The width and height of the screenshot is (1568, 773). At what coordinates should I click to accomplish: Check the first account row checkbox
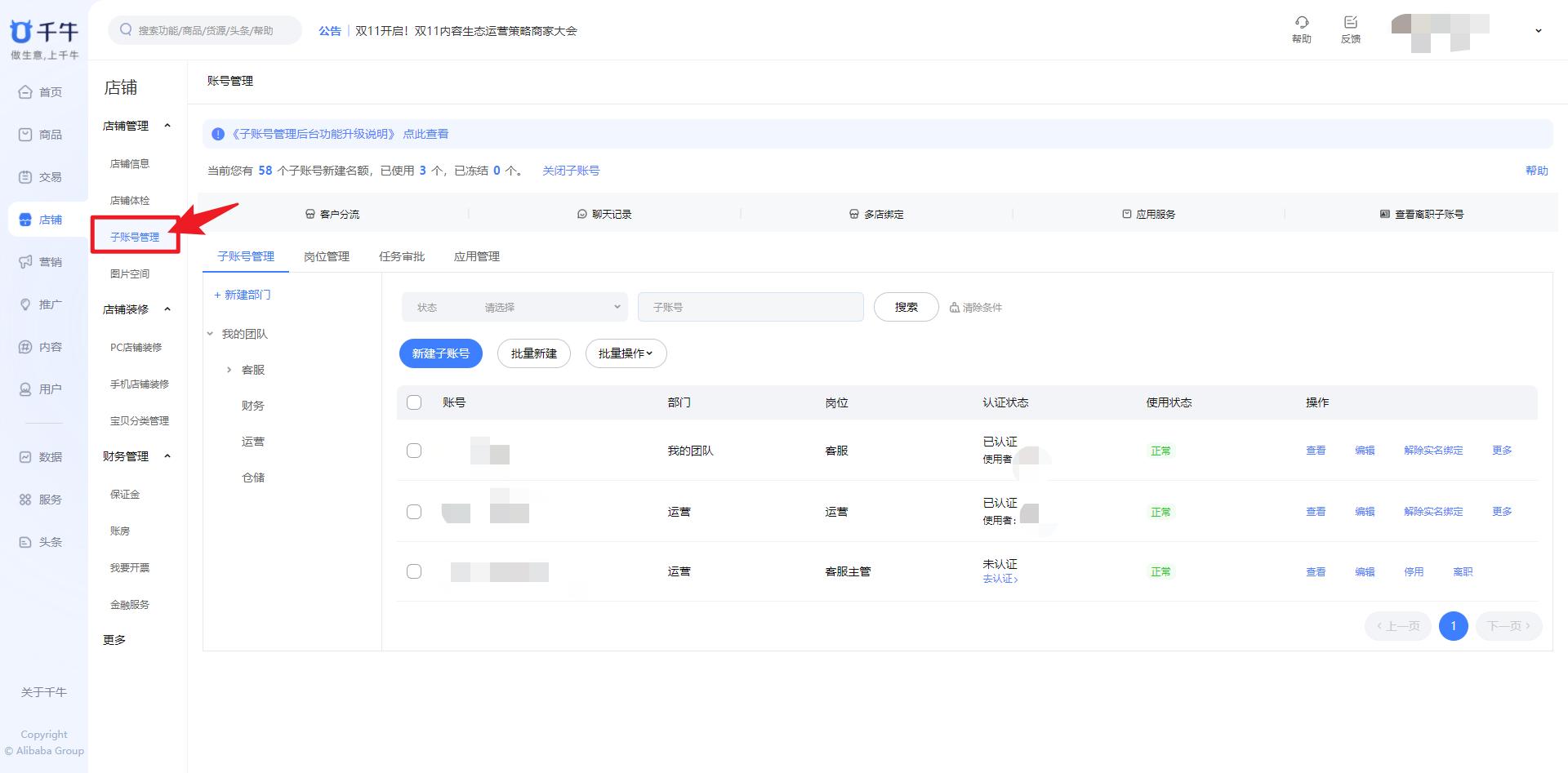[x=414, y=450]
